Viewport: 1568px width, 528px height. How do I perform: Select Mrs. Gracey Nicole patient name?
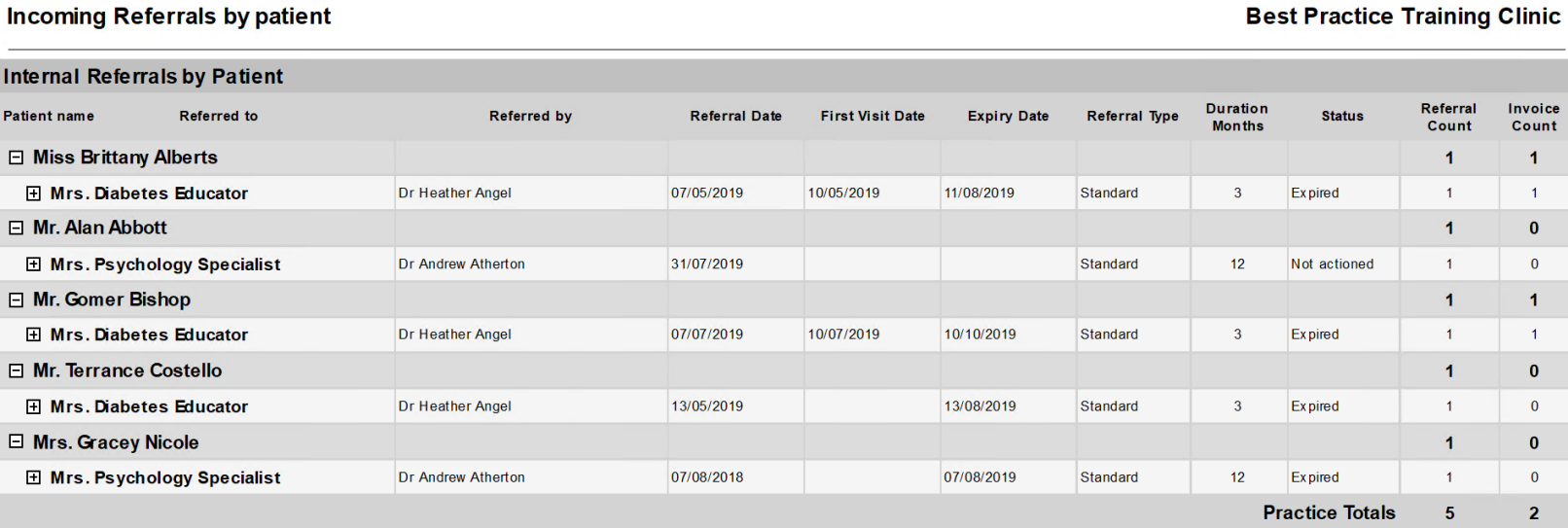point(116,442)
